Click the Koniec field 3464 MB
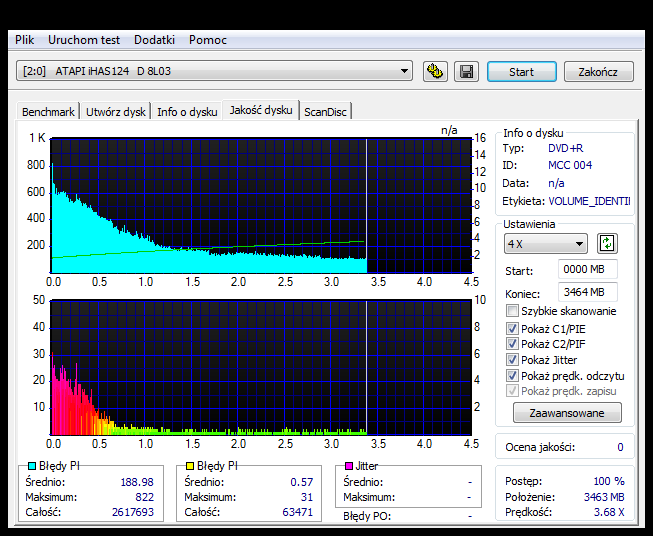 click(588, 292)
